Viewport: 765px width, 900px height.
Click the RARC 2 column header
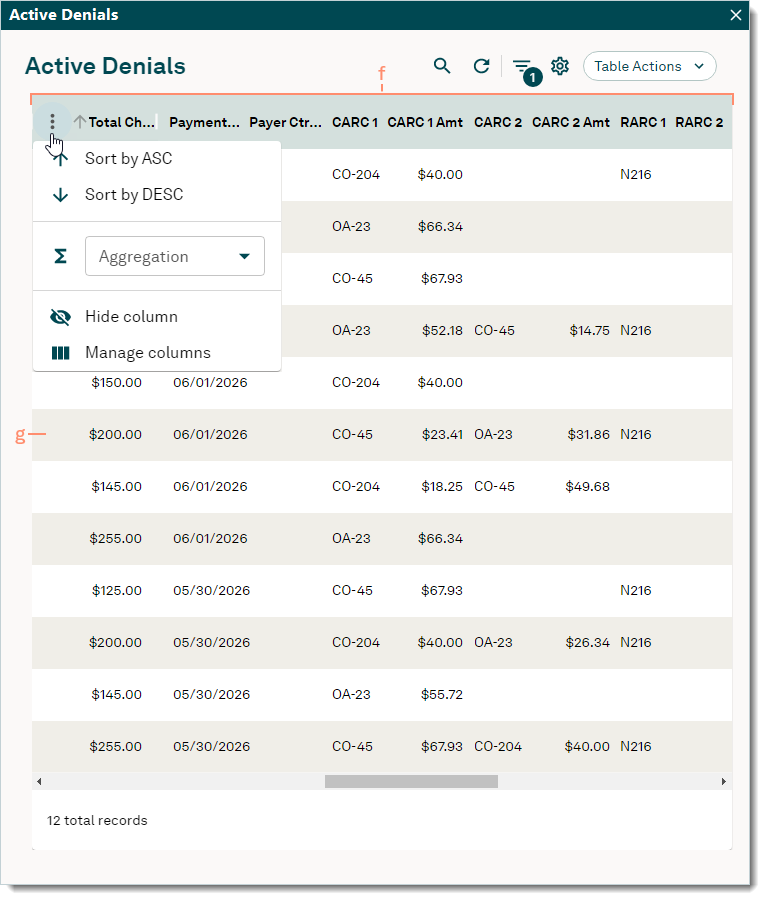699,122
